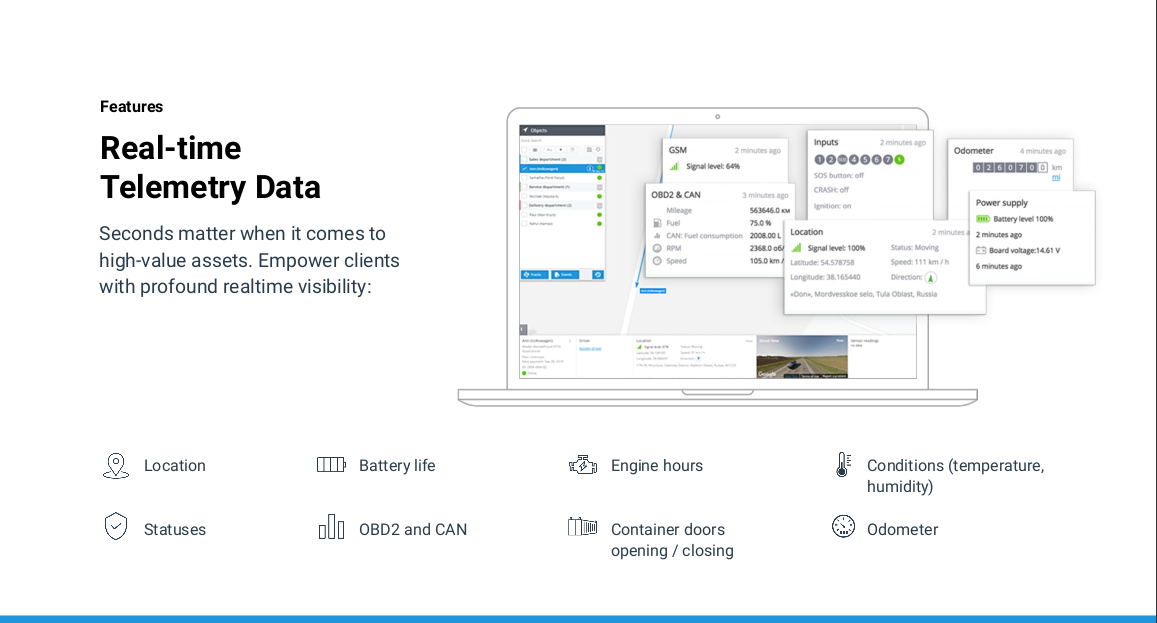Click the Engine hours icon
Viewport: 1157px width, 623px height.
[583, 465]
